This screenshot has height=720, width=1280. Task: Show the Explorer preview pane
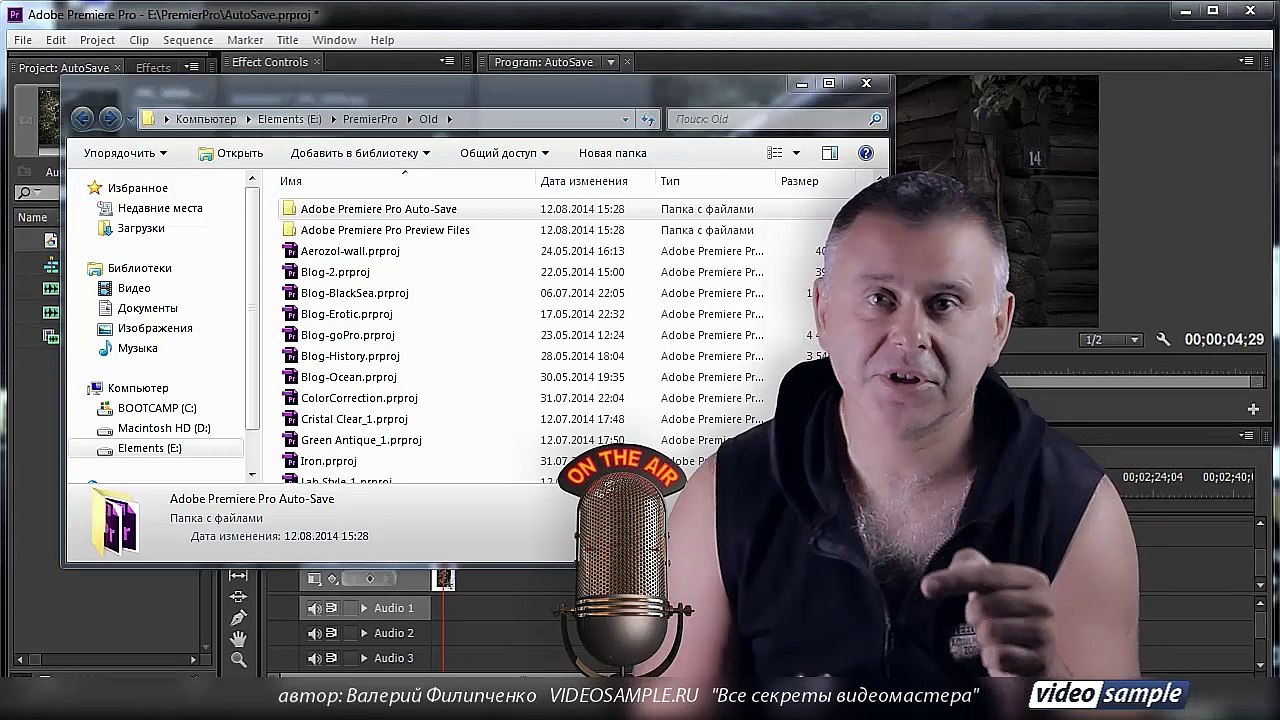(830, 153)
